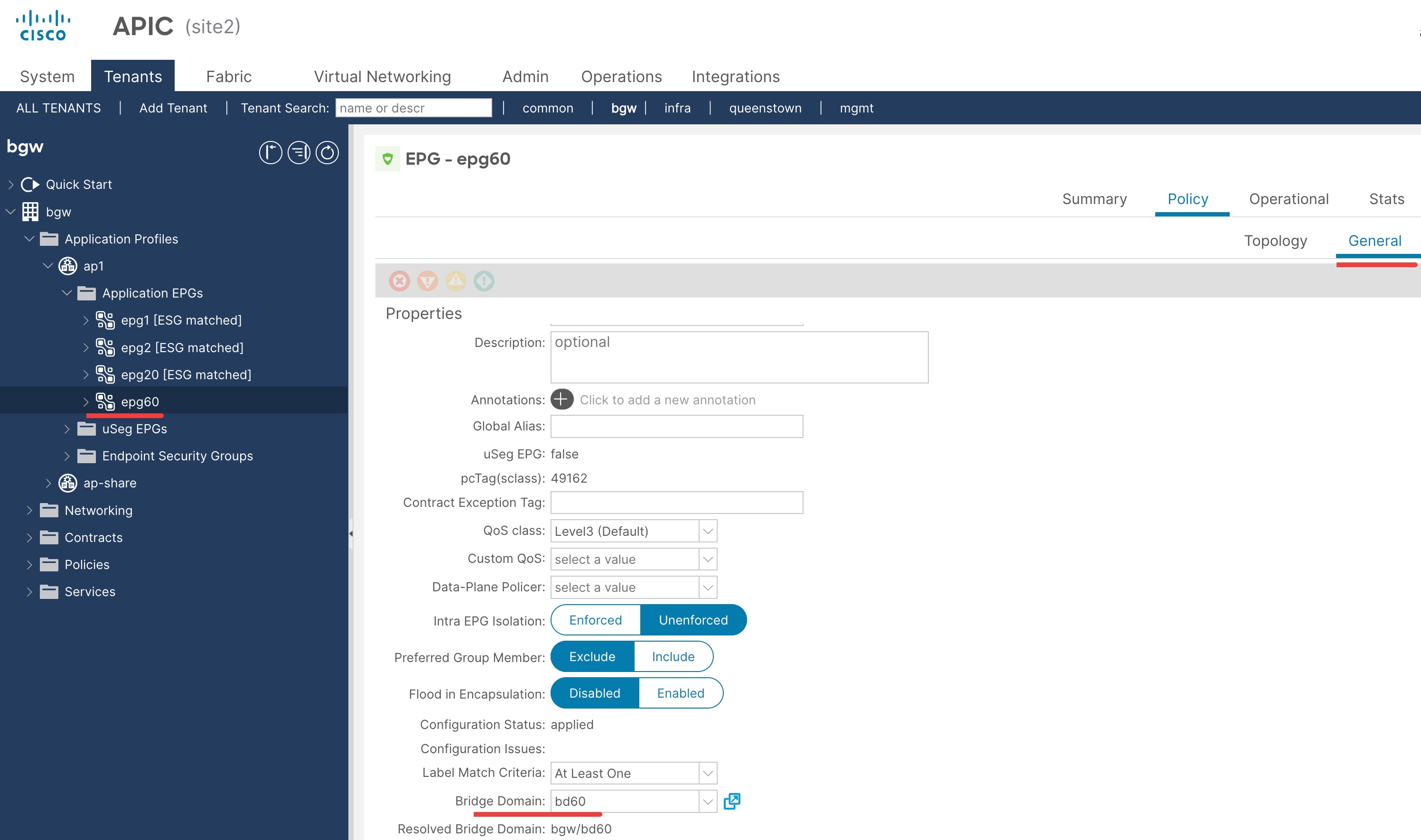1421x840 pixels.
Task: Click the Tenant Search input field
Action: pyautogui.click(x=414, y=108)
